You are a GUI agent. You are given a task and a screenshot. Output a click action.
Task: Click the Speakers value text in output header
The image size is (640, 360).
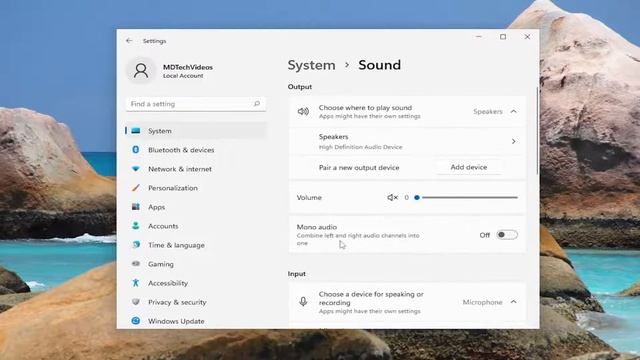pyautogui.click(x=488, y=111)
